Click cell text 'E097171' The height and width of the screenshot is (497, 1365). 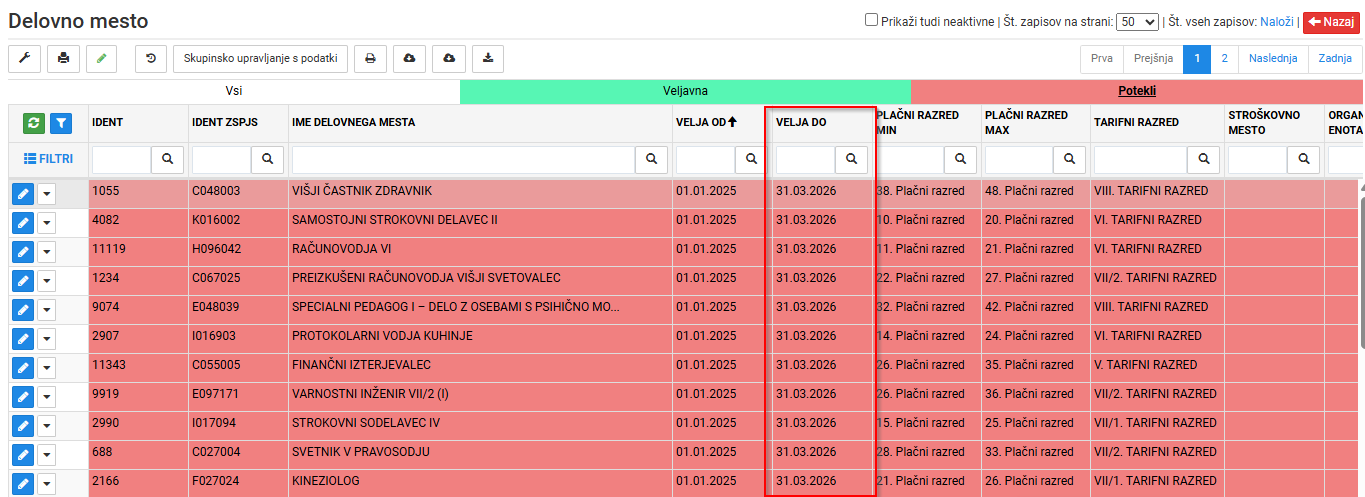coord(215,394)
